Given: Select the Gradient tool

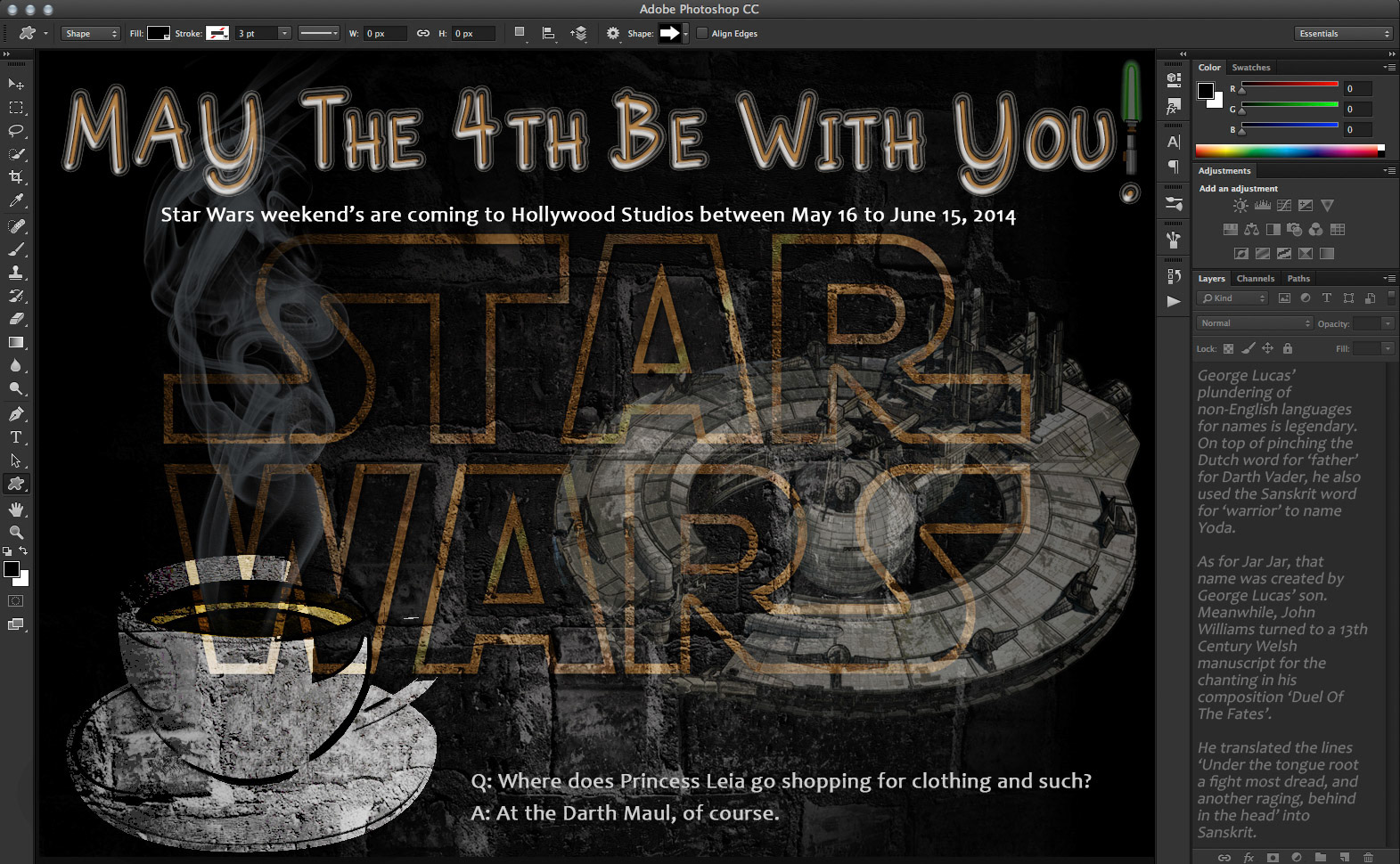Looking at the screenshot, I should [x=16, y=342].
